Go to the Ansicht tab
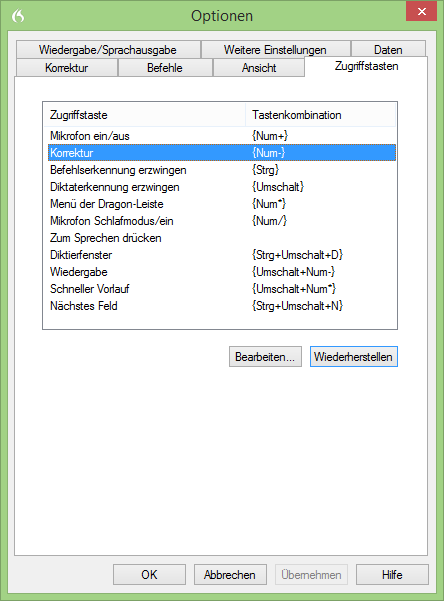Screen dimensions: 444x601 click(x=259, y=67)
